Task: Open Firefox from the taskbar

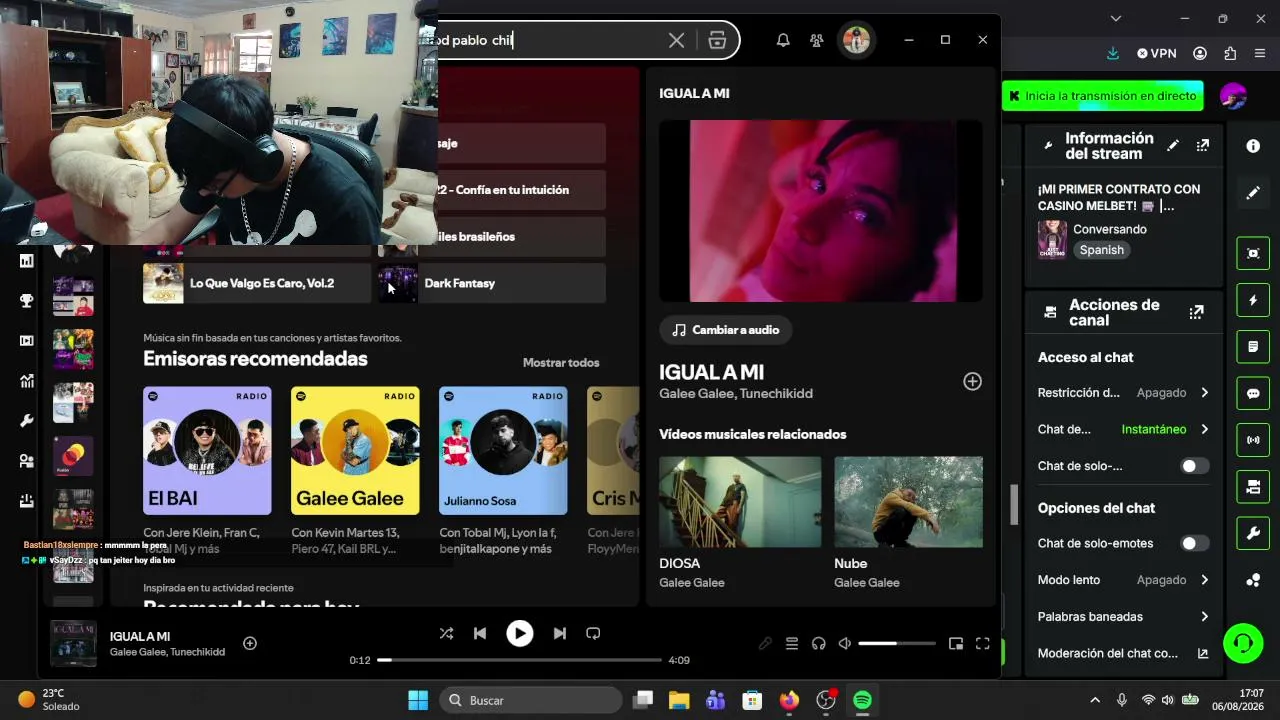Action: (789, 700)
